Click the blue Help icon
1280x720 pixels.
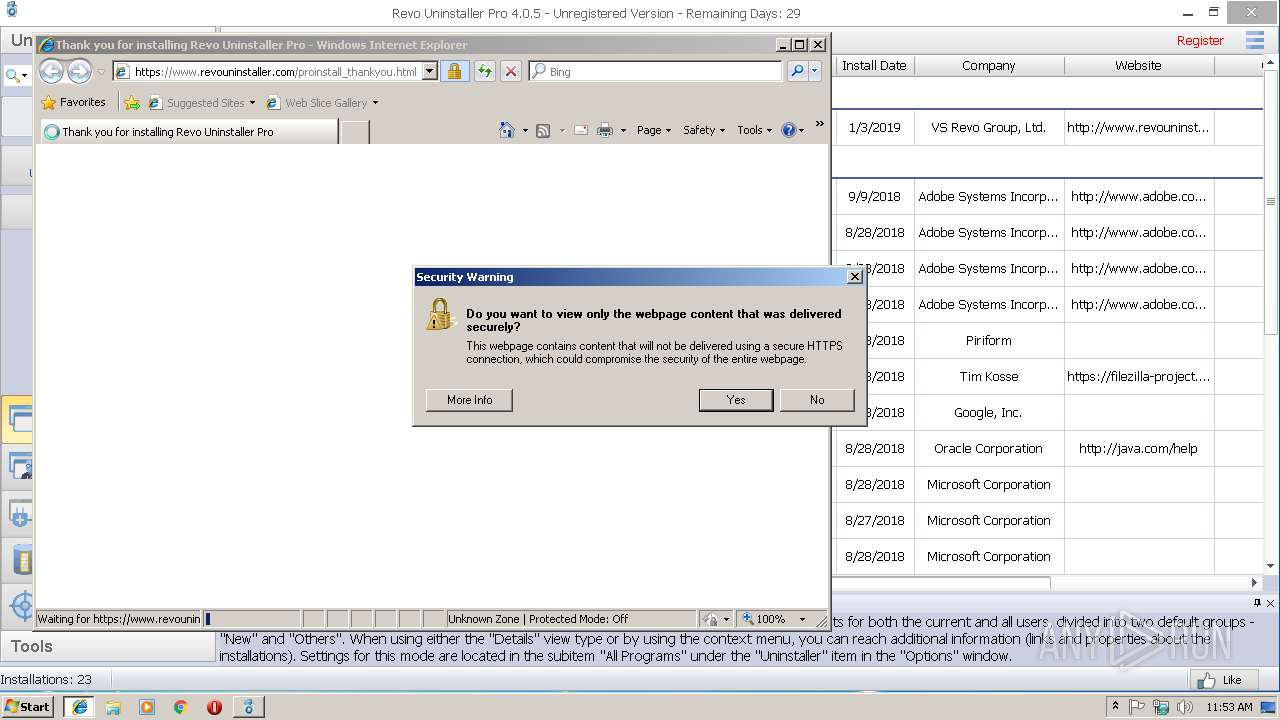click(x=788, y=130)
